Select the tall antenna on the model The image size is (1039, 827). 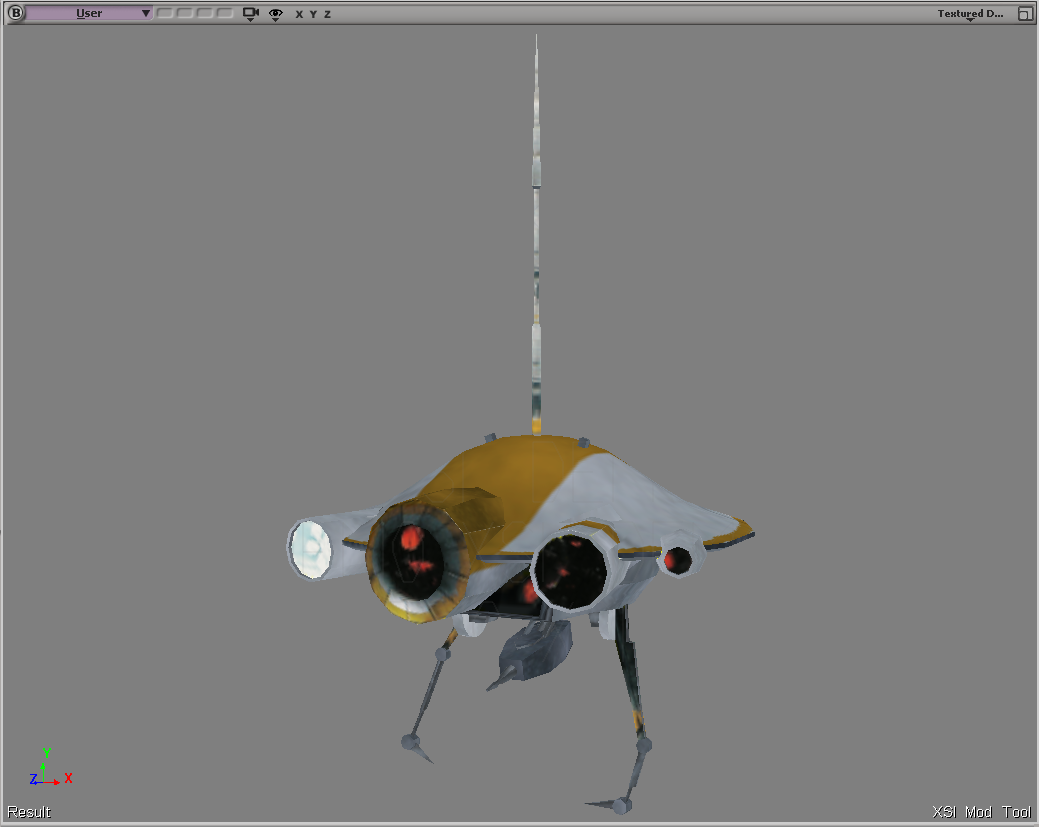coord(536,232)
